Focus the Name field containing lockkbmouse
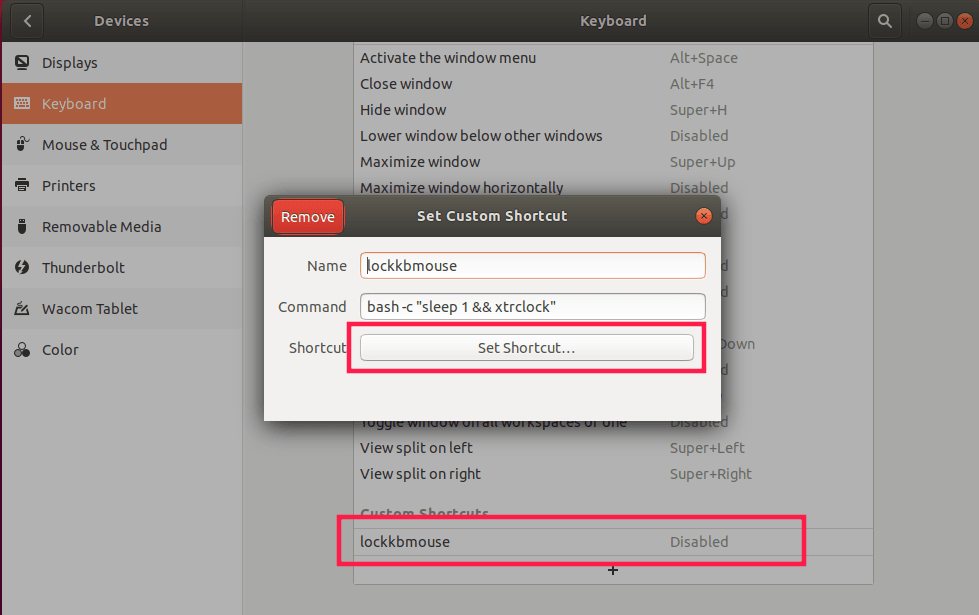 click(x=532, y=266)
